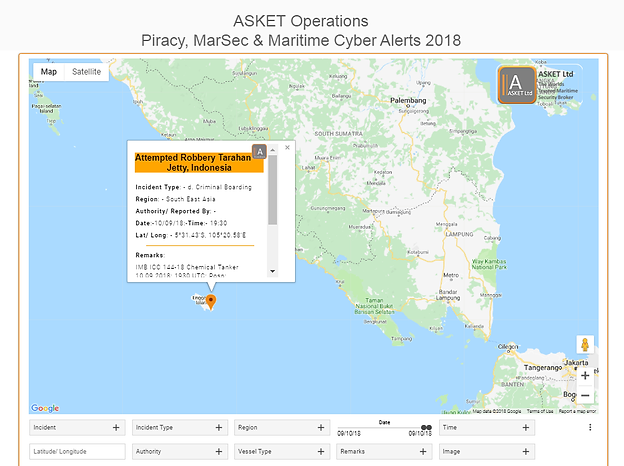Expand the Incident filter
Viewport: 624px width, 466px height.
tap(77, 427)
